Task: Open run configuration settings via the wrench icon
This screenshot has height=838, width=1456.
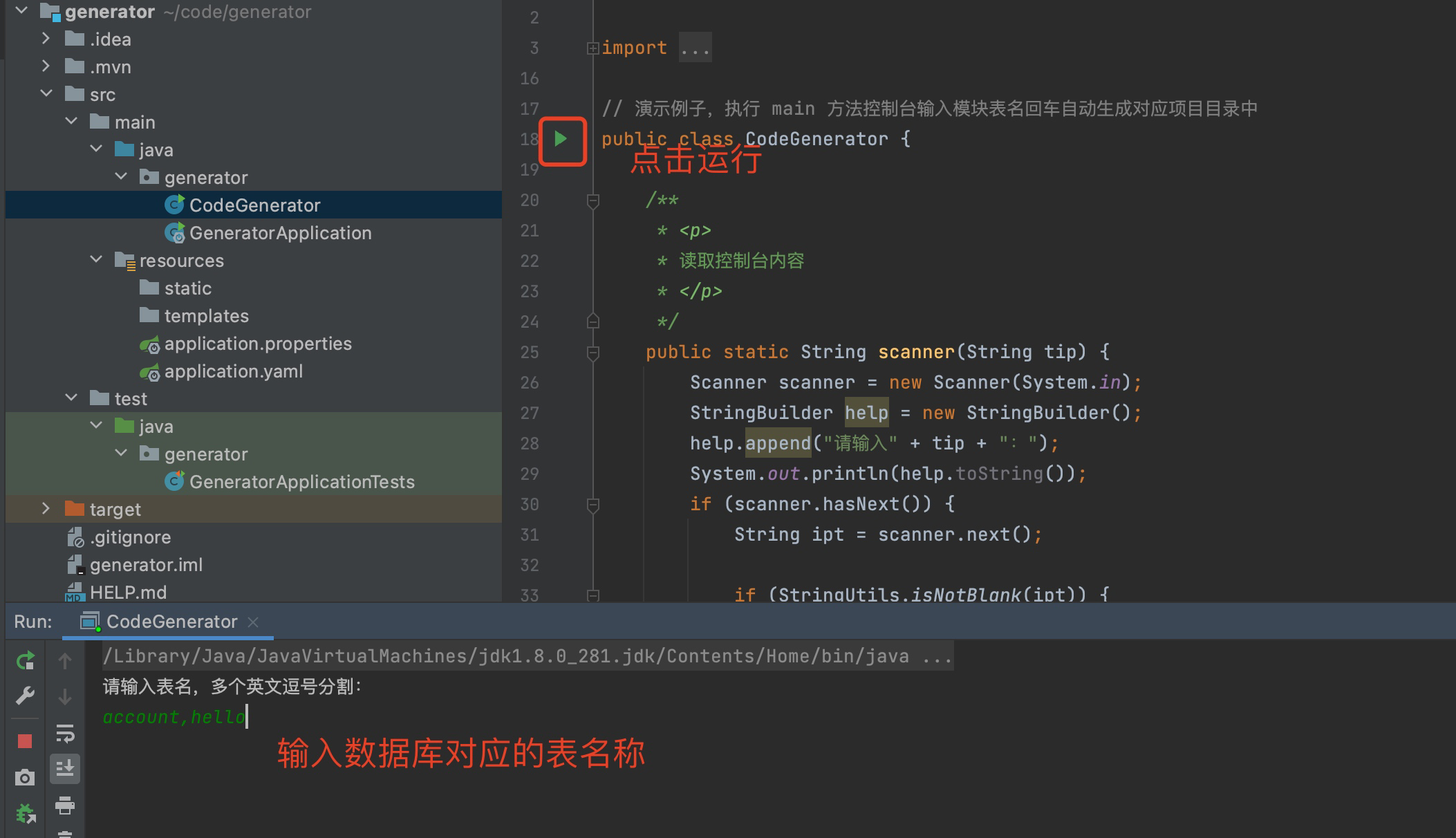Action: [25, 696]
